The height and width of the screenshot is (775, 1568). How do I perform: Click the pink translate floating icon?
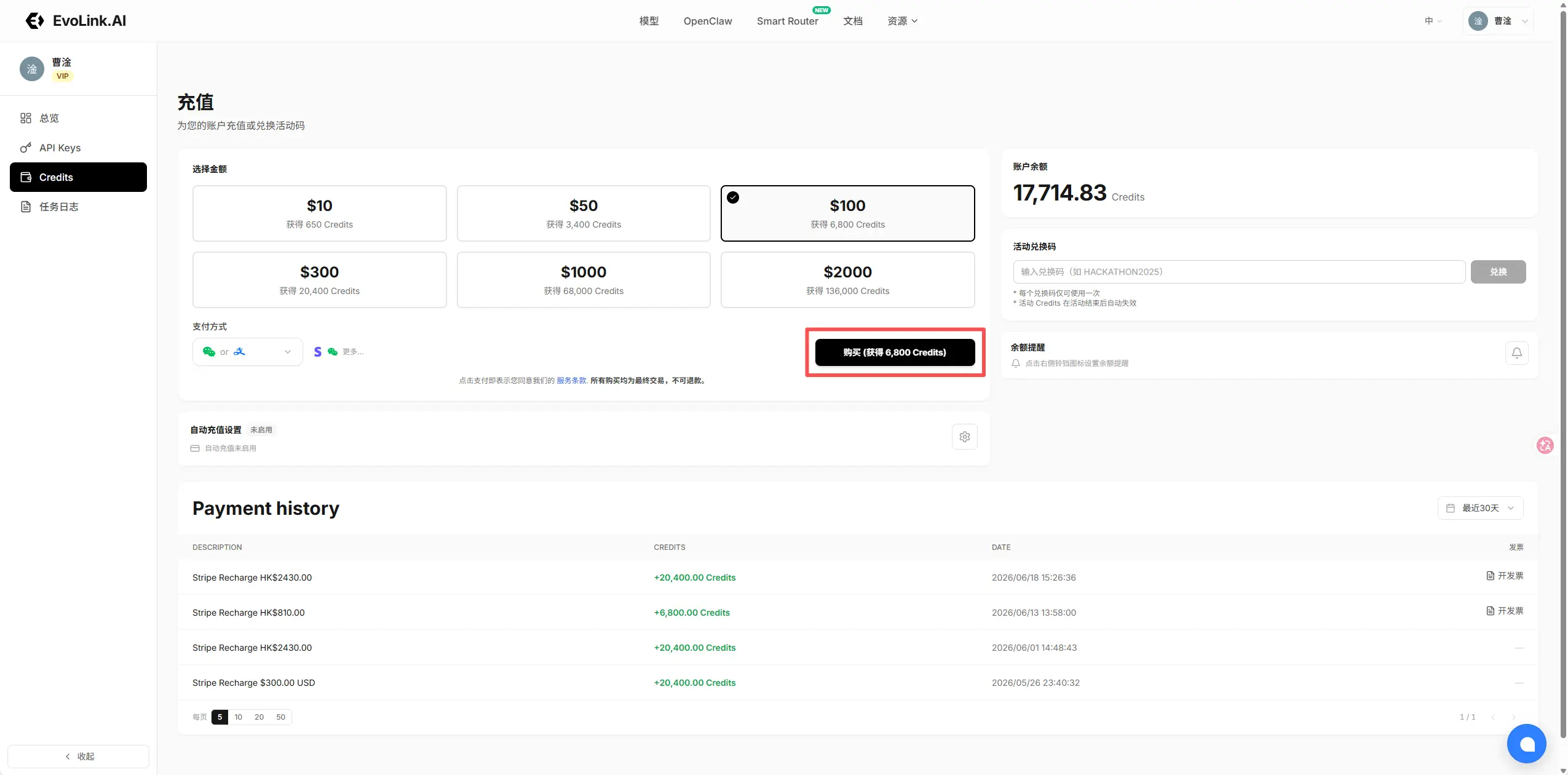coord(1545,445)
